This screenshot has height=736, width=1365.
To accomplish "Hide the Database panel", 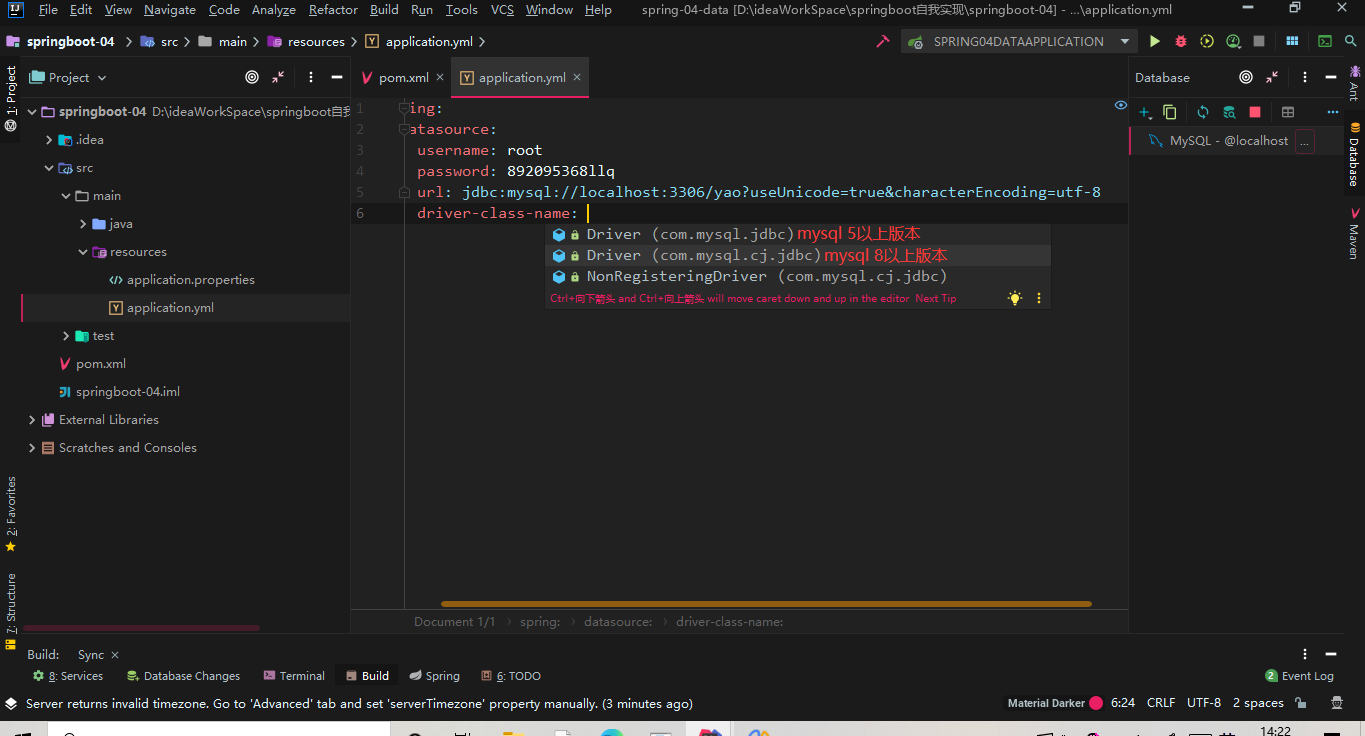I will pyautogui.click(x=1331, y=77).
